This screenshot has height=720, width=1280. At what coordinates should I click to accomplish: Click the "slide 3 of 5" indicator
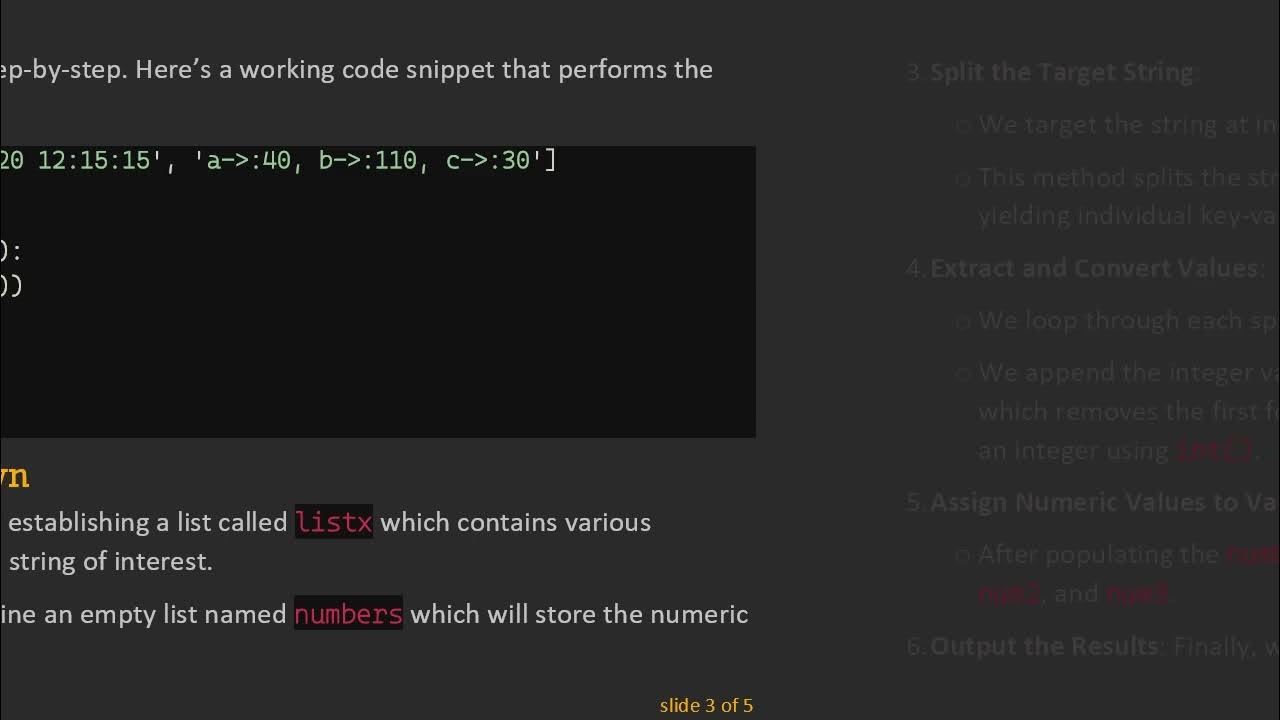[x=706, y=705]
